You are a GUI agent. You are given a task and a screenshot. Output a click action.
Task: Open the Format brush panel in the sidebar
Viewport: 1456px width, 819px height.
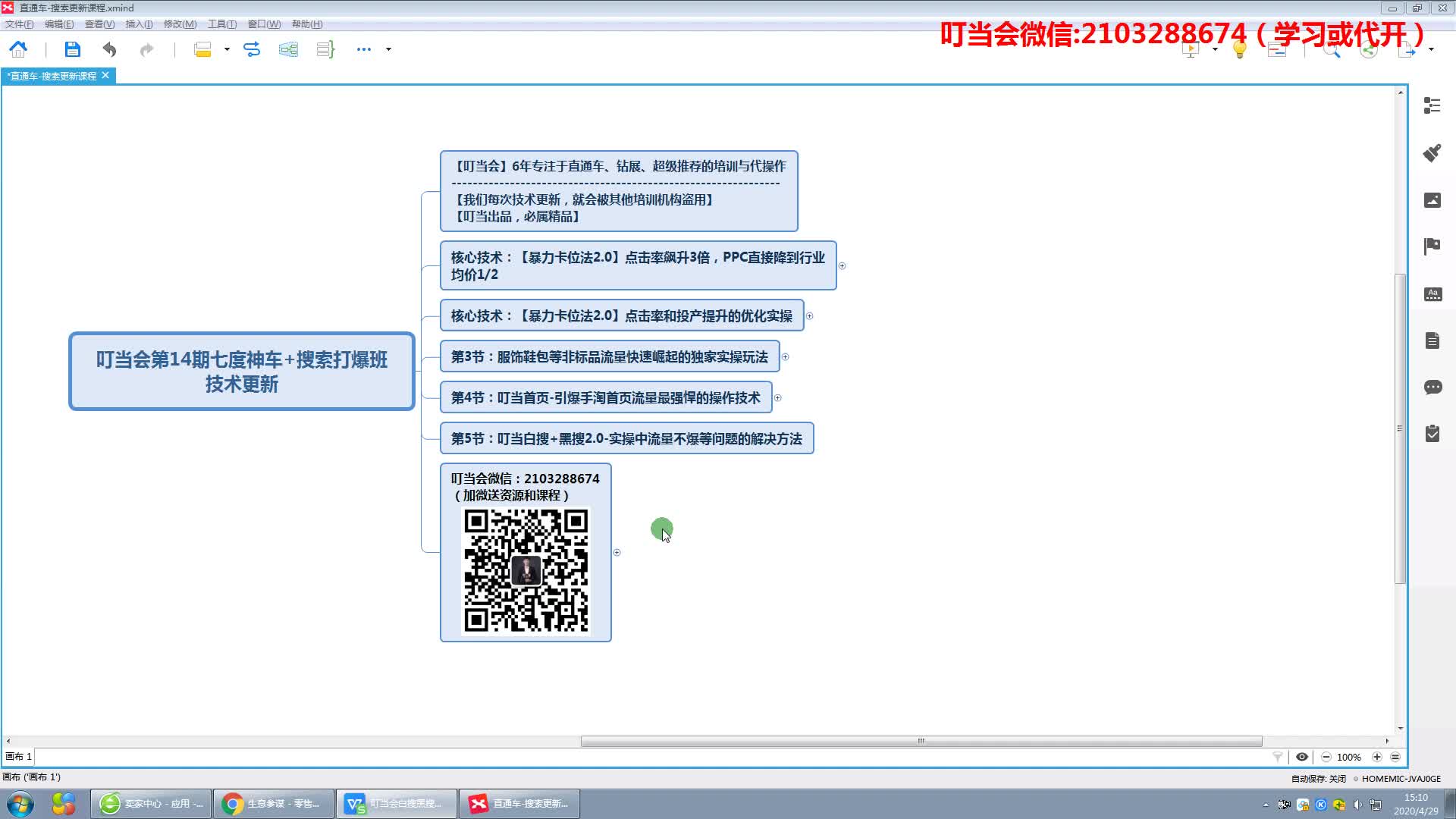(x=1432, y=152)
